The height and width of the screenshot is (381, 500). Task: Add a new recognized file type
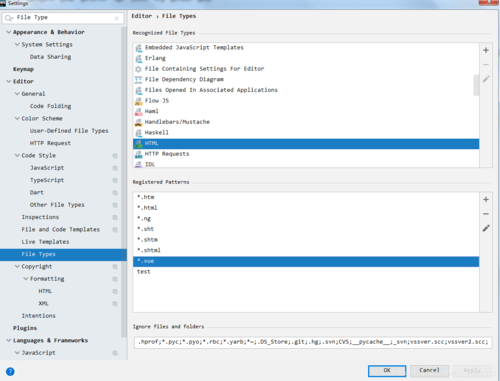[486, 50]
